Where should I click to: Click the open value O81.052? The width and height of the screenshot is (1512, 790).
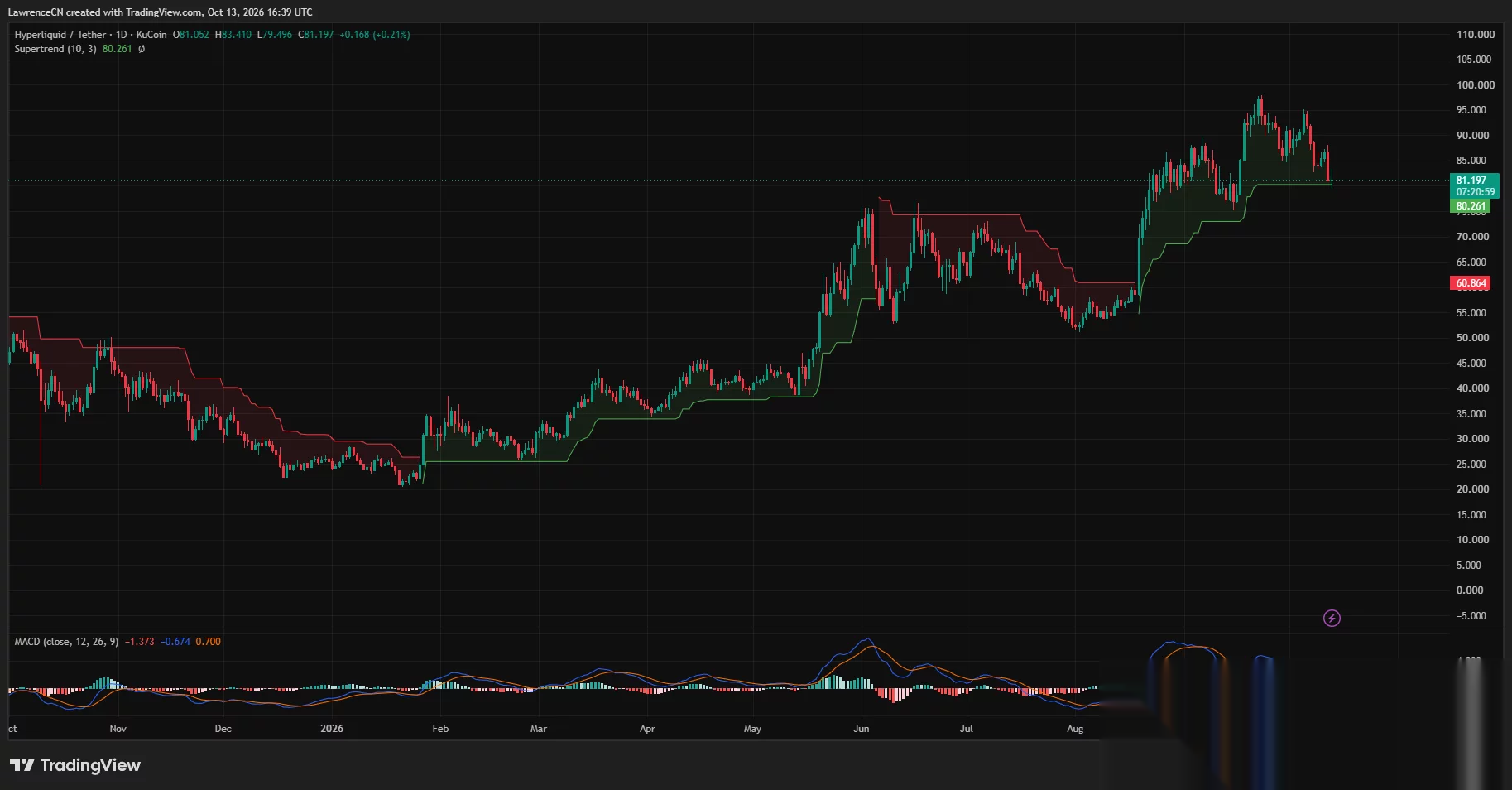(x=190, y=35)
